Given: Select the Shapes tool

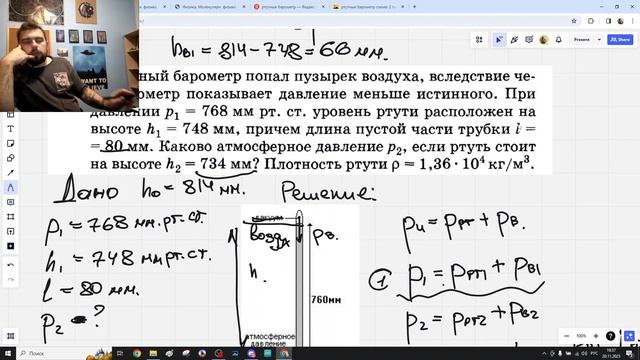Looking at the screenshot, I should coord(11,158).
